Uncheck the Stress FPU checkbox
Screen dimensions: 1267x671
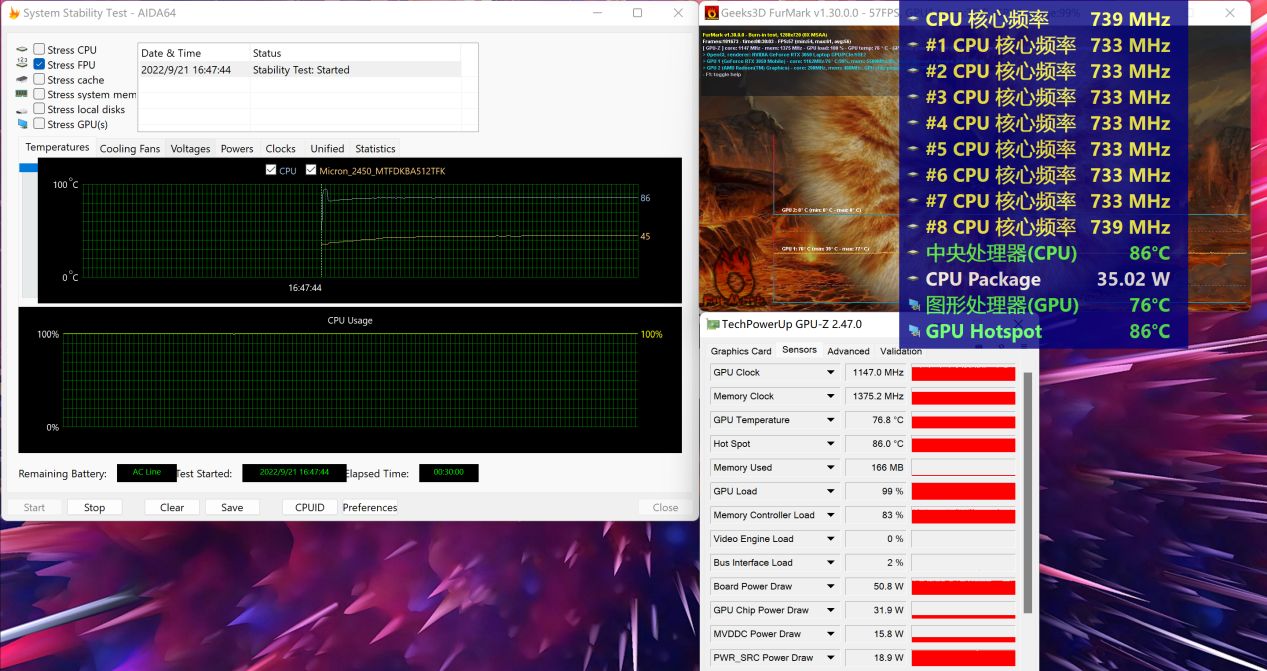(39, 64)
